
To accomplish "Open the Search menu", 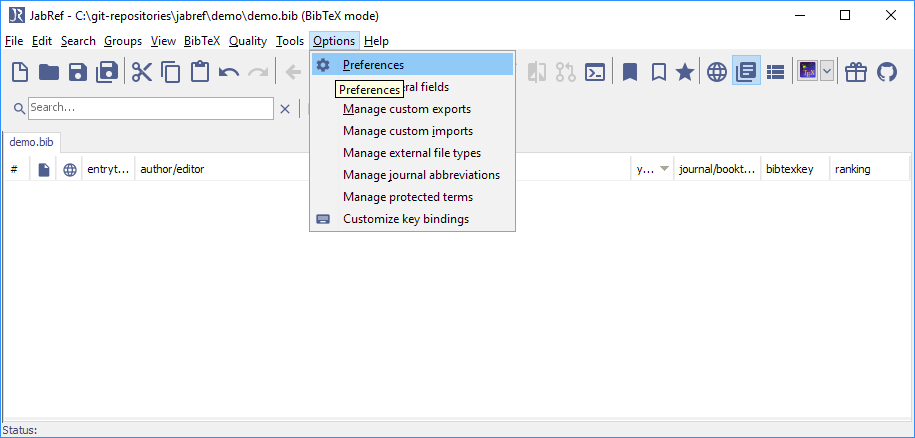I will click(x=78, y=41).
